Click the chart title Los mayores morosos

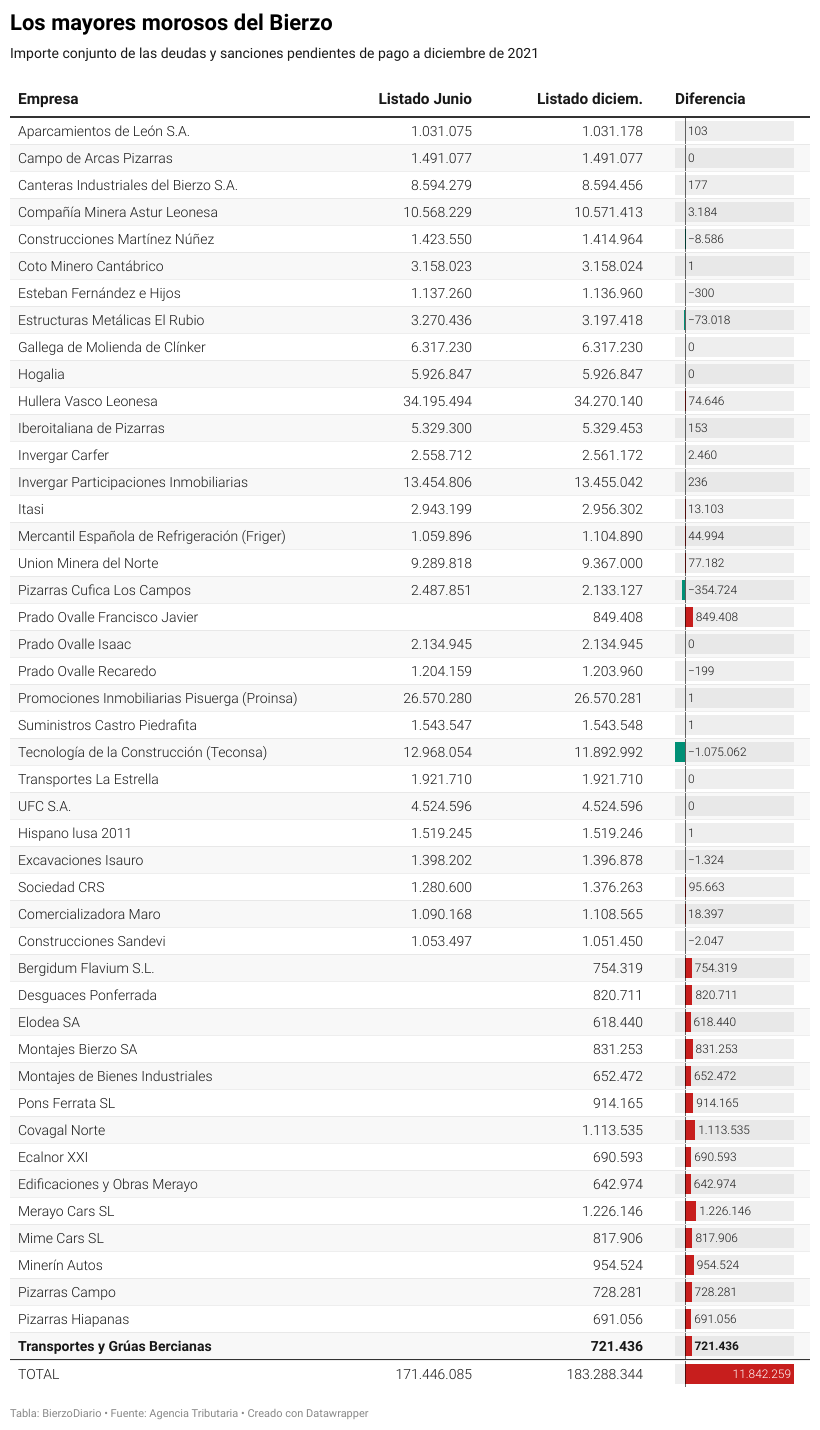pos(171,22)
